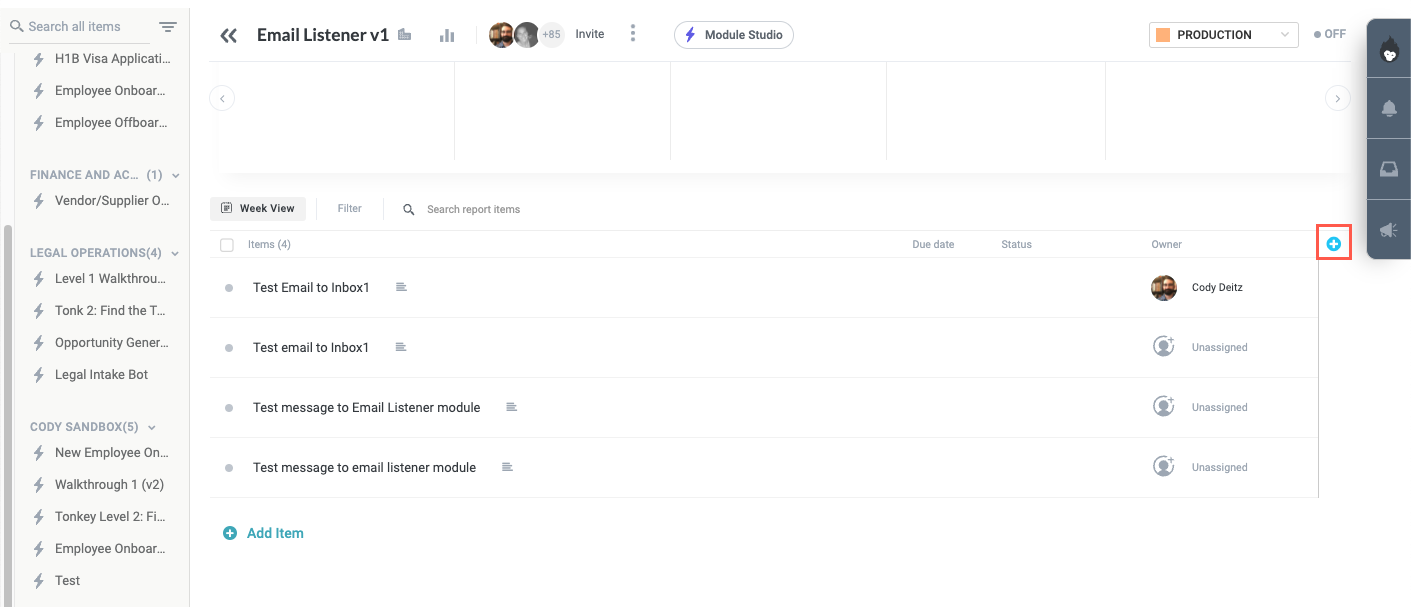Click the comment icon on Test Email to Inbox1
The image size is (1411, 607).
pyautogui.click(x=401, y=286)
